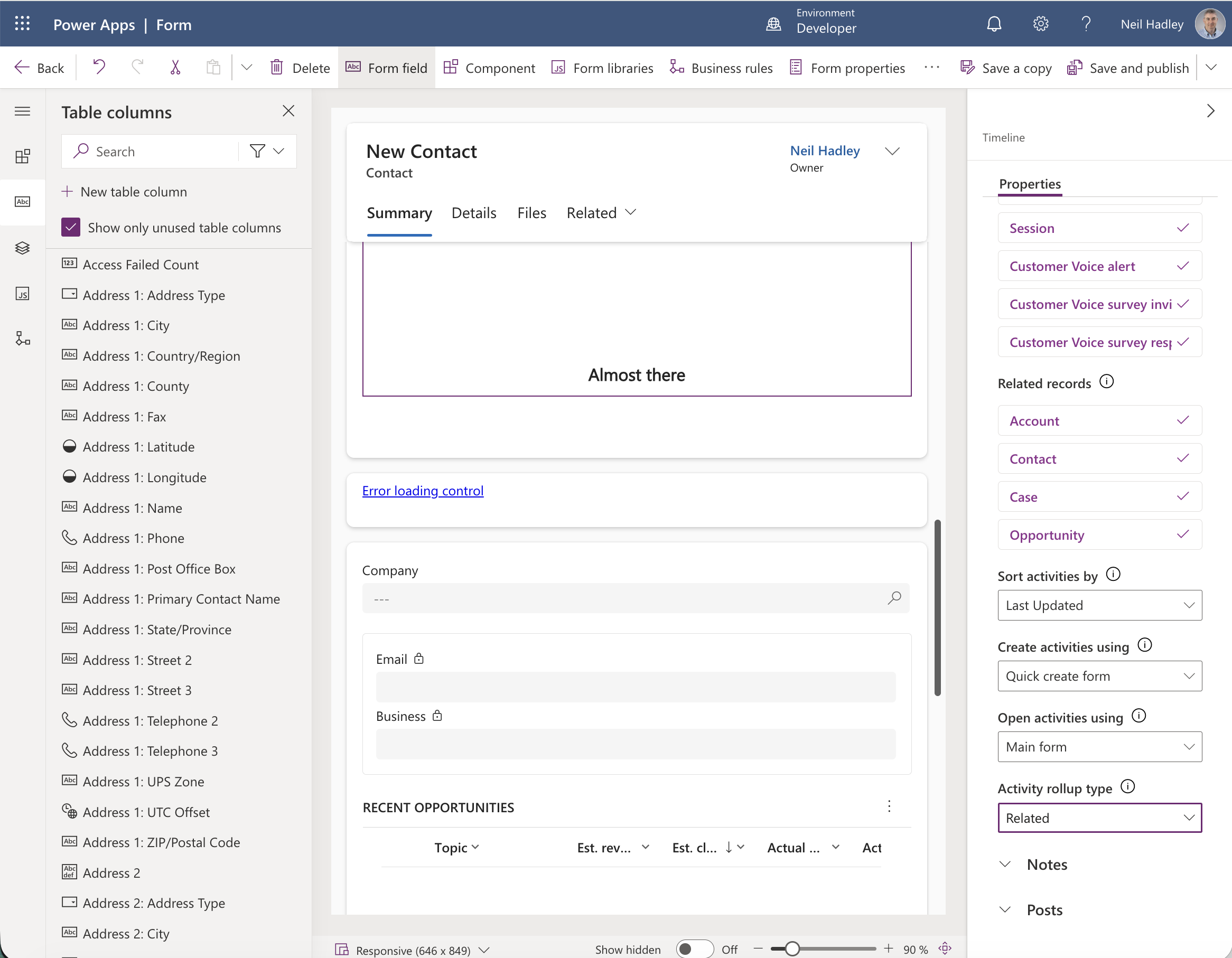
Task: Close the Table columns panel
Action: coord(288,111)
